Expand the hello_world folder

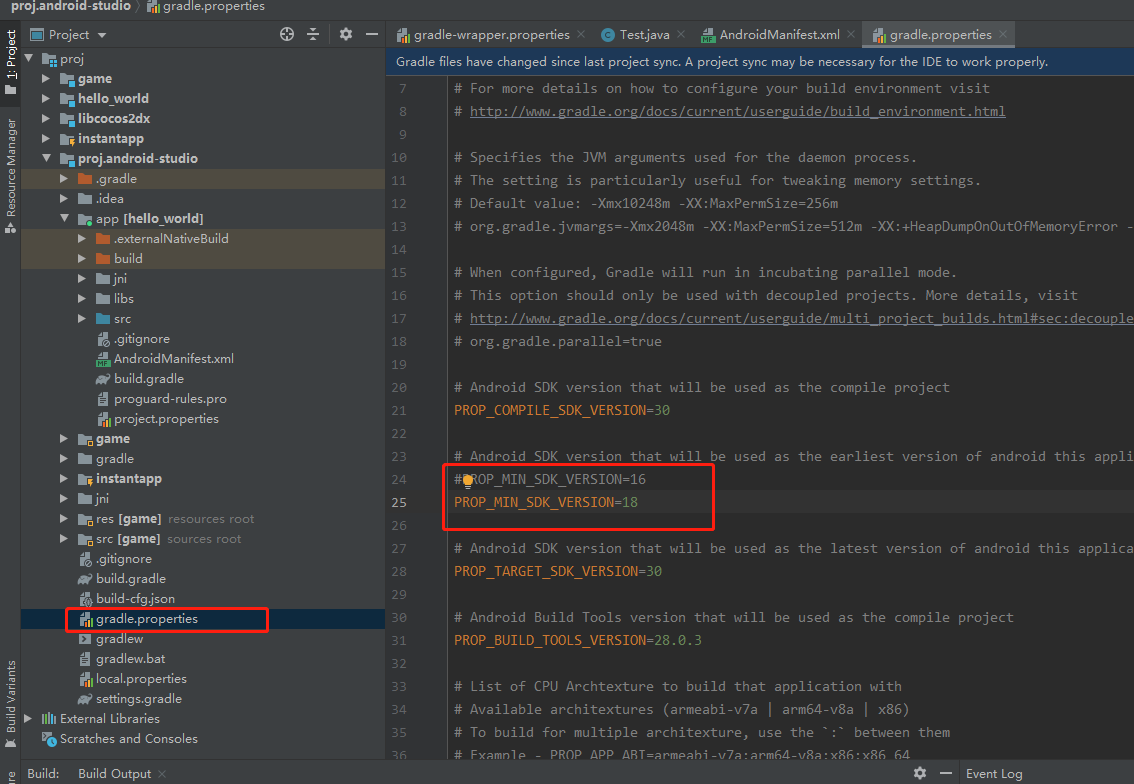pos(46,98)
